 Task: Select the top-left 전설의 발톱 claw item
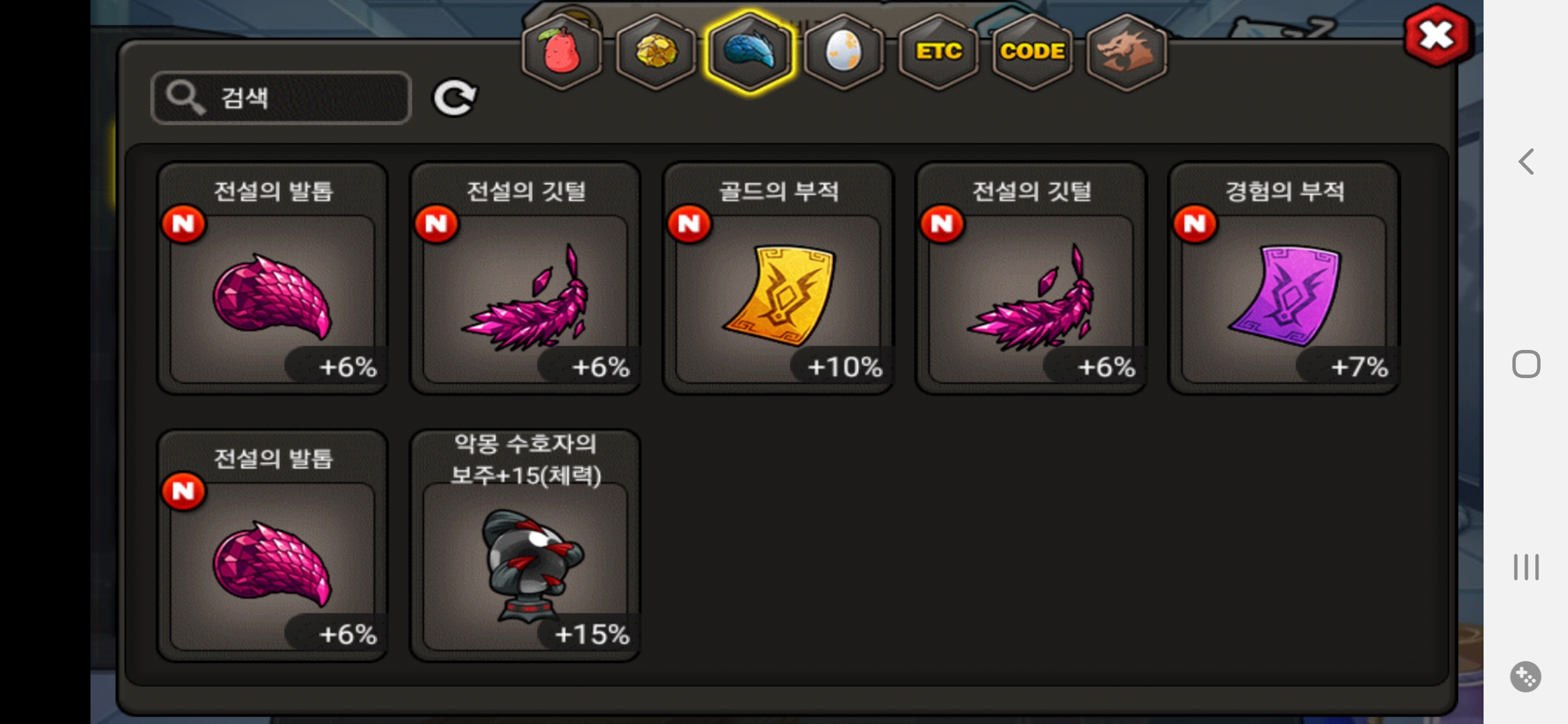tap(272, 278)
